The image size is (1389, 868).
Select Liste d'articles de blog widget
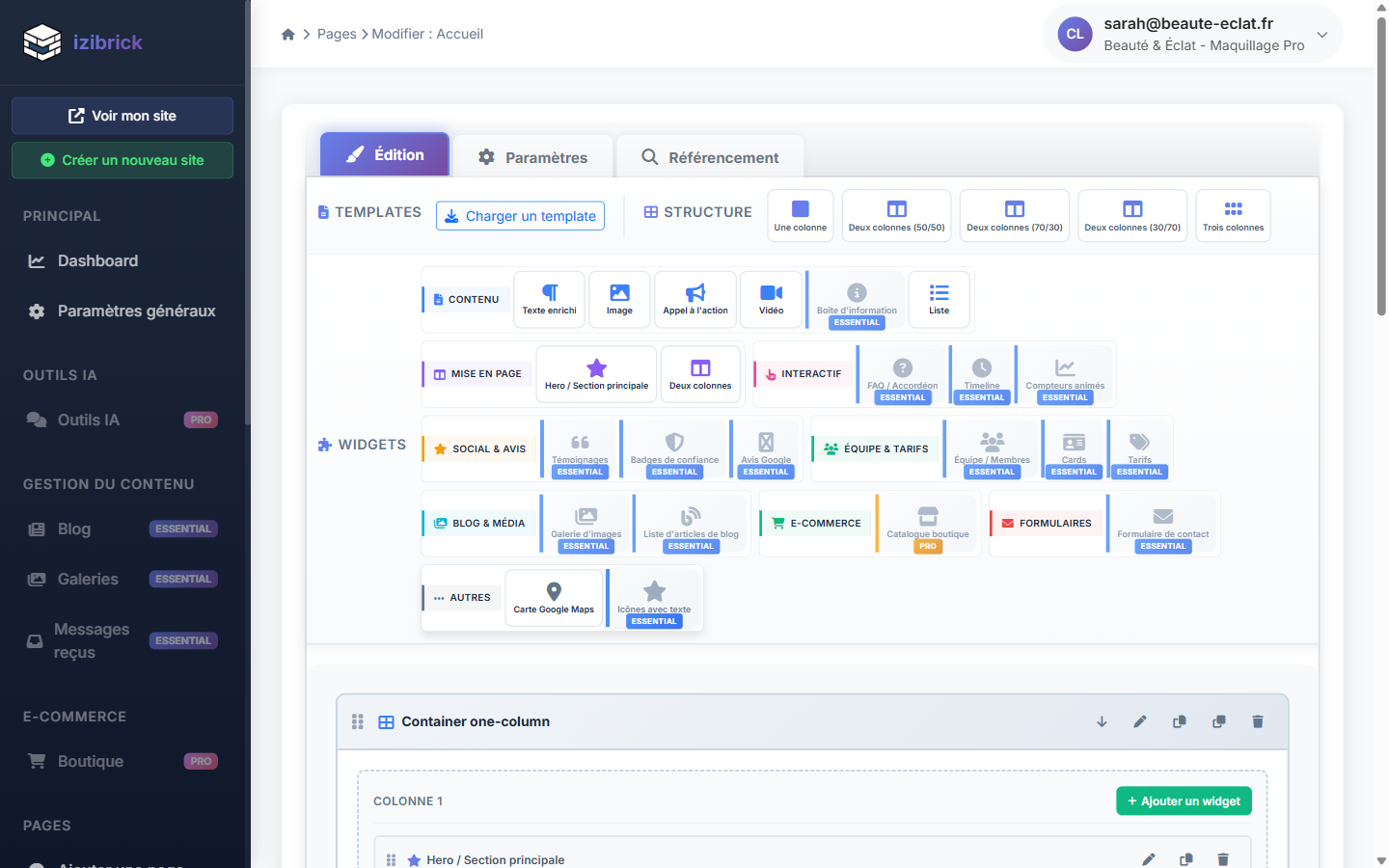[691, 525]
